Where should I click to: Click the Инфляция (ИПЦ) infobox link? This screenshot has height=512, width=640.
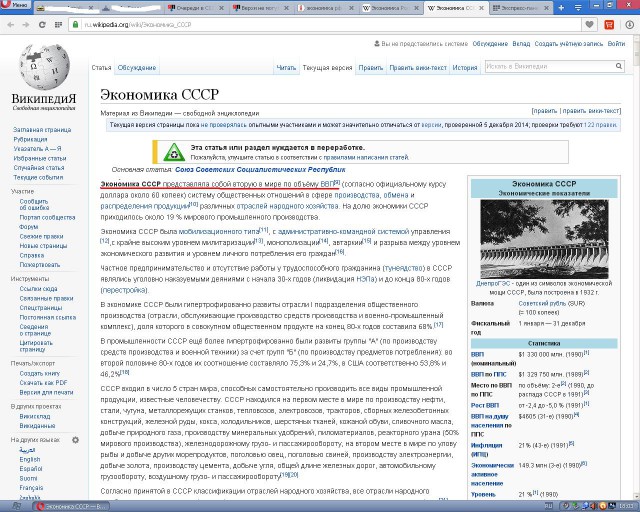[487, 450]
